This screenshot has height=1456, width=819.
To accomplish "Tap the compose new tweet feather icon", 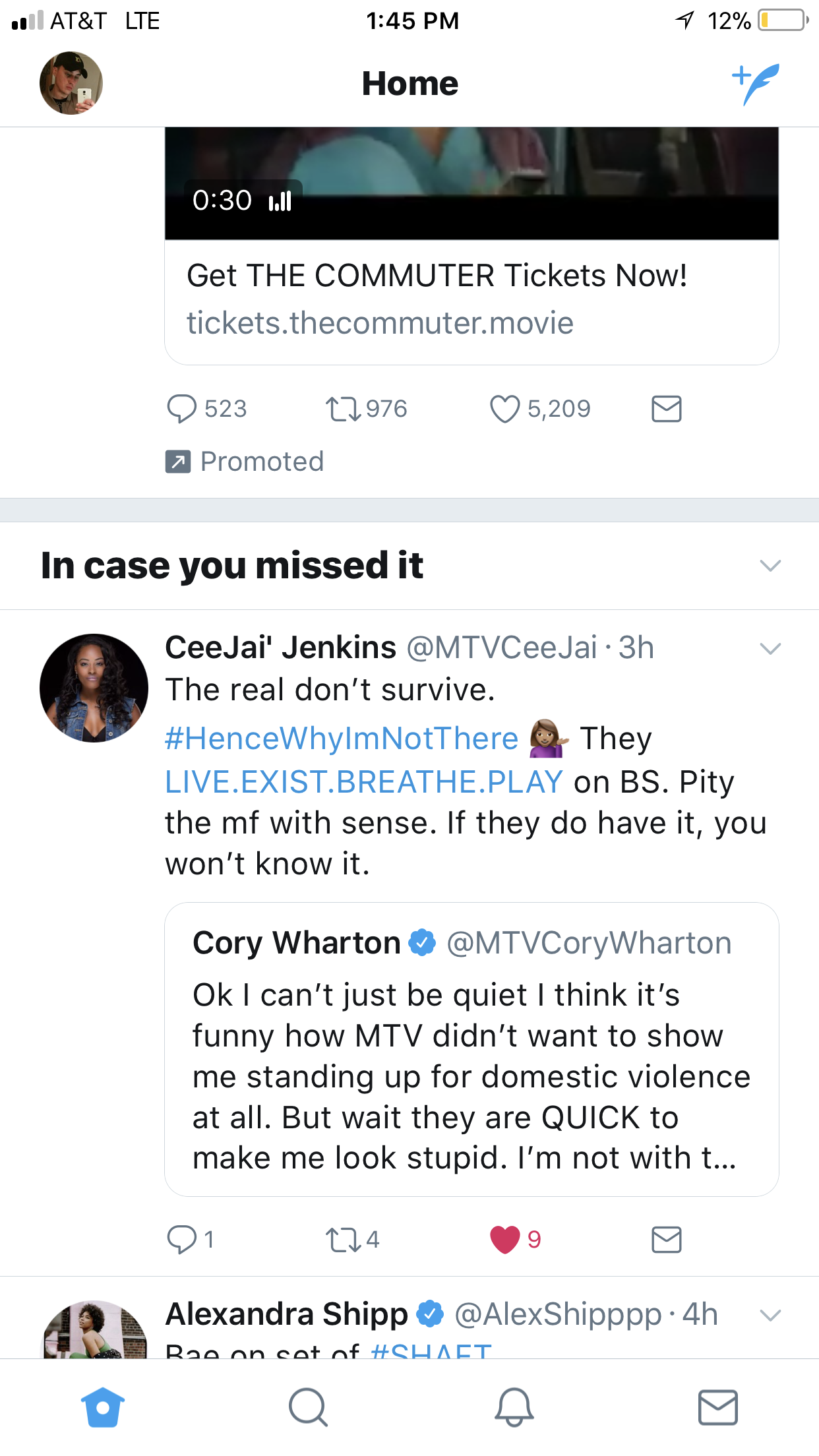I will 756,84.
